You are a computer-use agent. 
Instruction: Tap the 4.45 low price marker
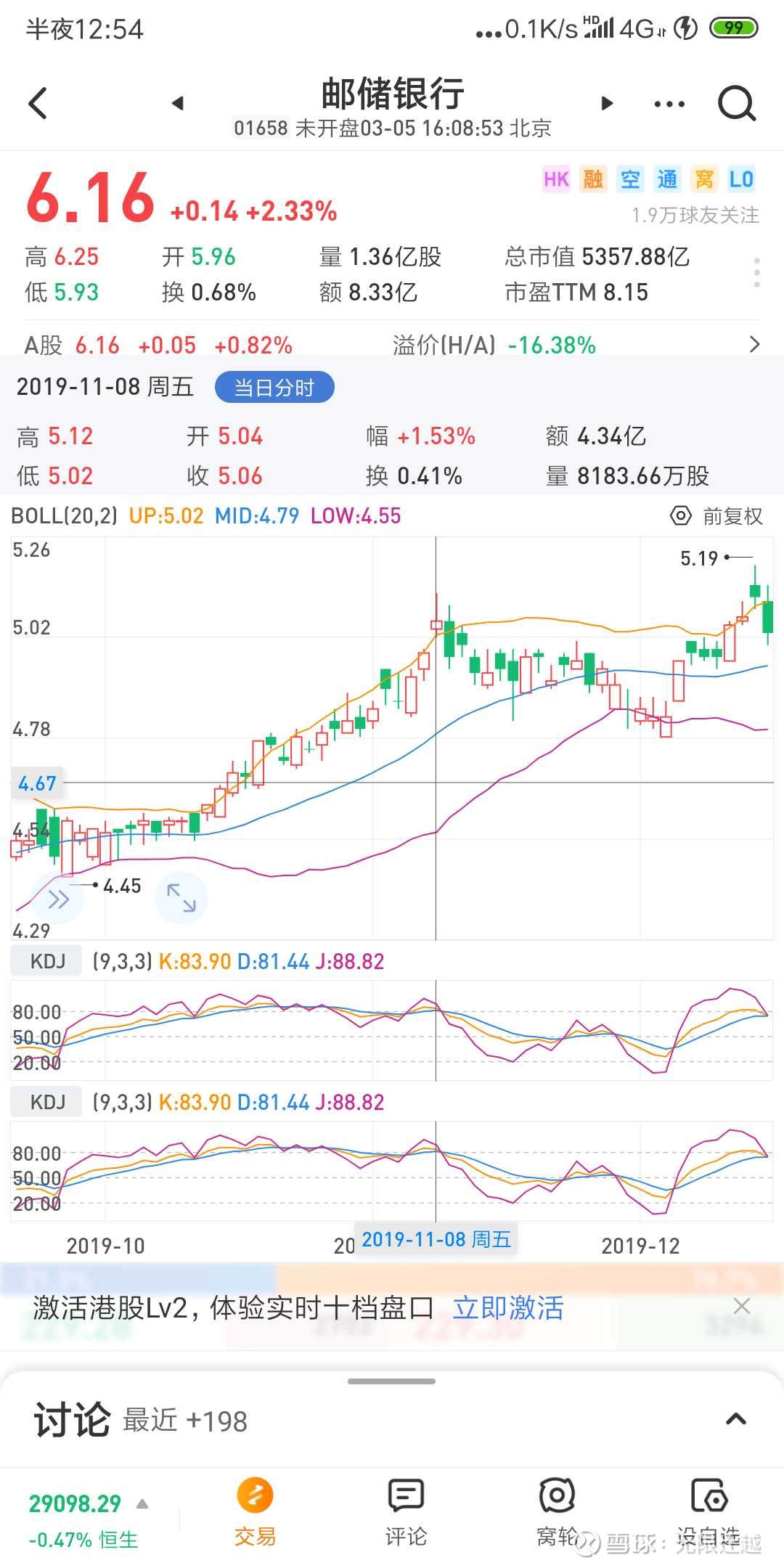tap(122, 886)
